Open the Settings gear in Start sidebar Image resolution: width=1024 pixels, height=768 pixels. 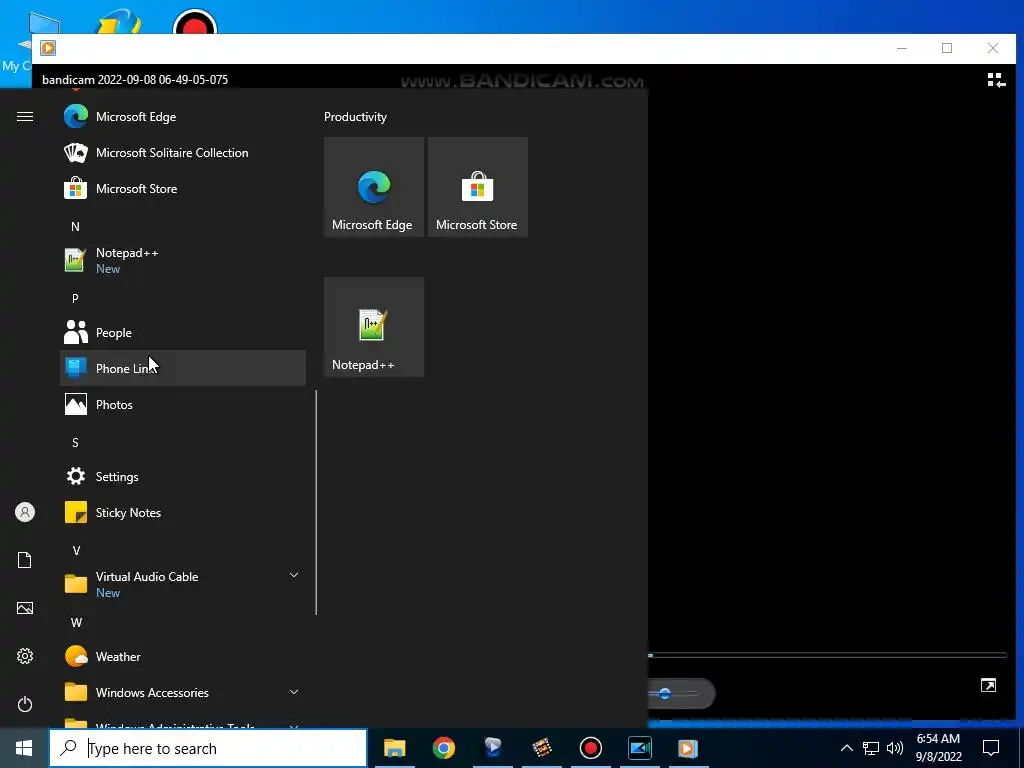[25, 656]
